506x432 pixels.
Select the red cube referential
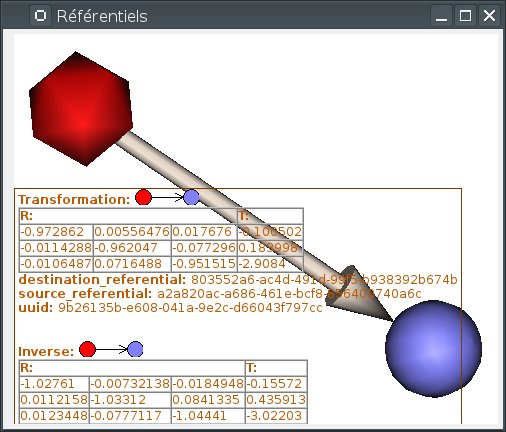tap(81, 109)
